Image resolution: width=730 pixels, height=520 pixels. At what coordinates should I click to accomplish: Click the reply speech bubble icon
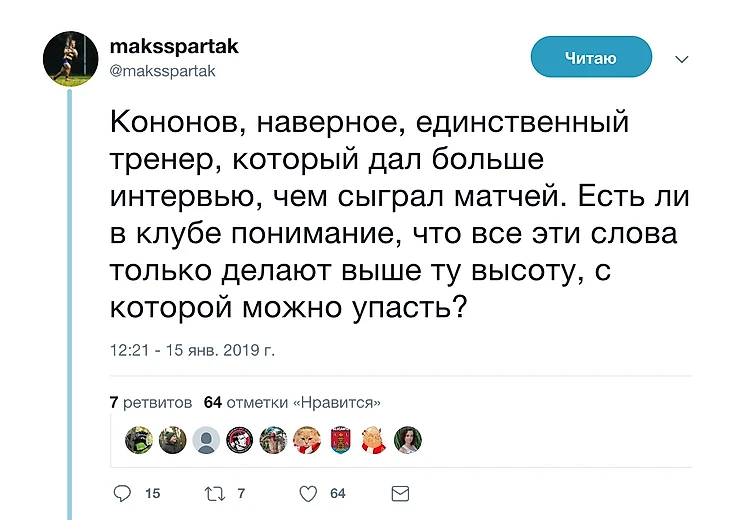click(123, 493)
